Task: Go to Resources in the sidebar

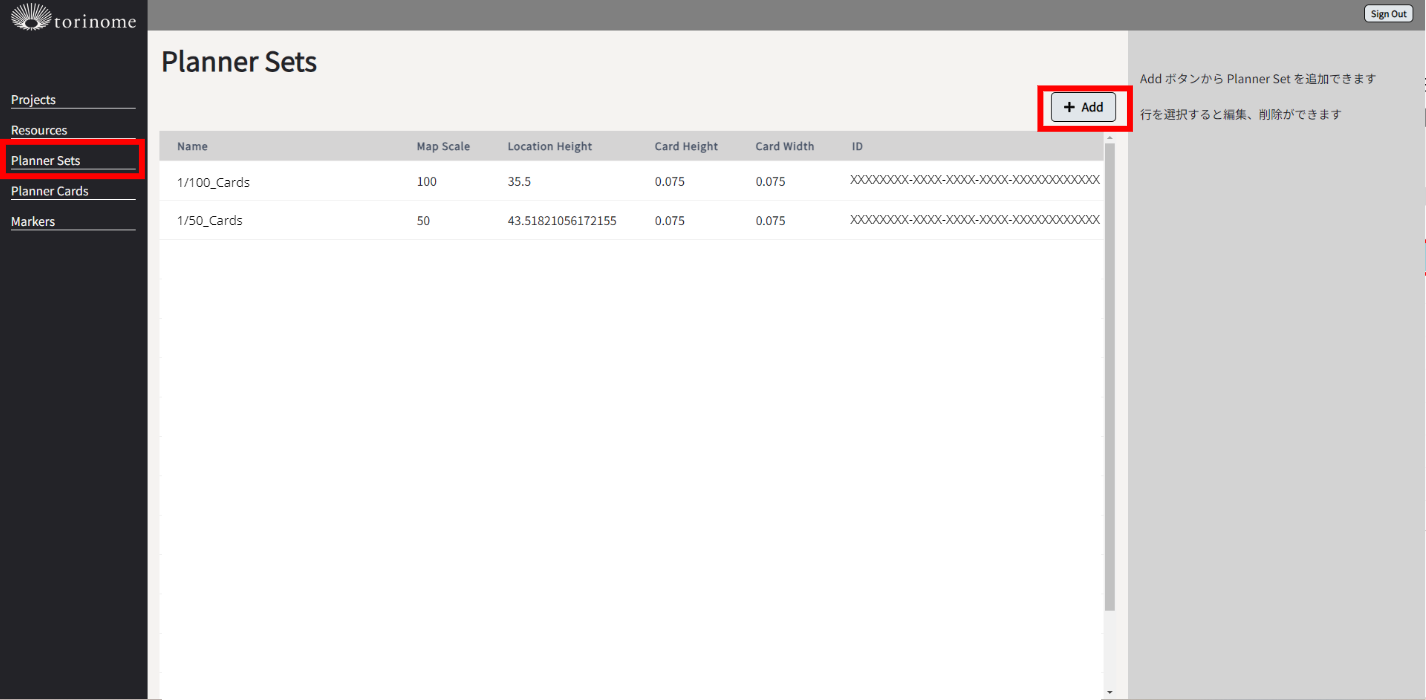Action: coord(39,130)
